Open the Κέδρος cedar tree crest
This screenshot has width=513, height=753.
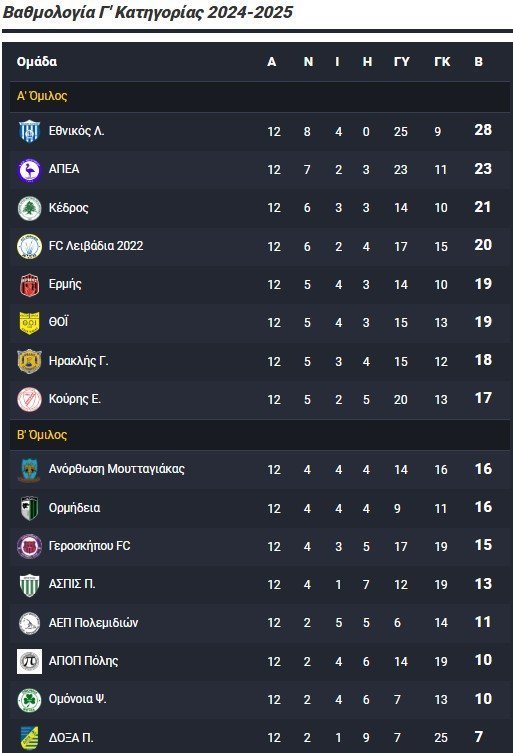pos(29,208)
